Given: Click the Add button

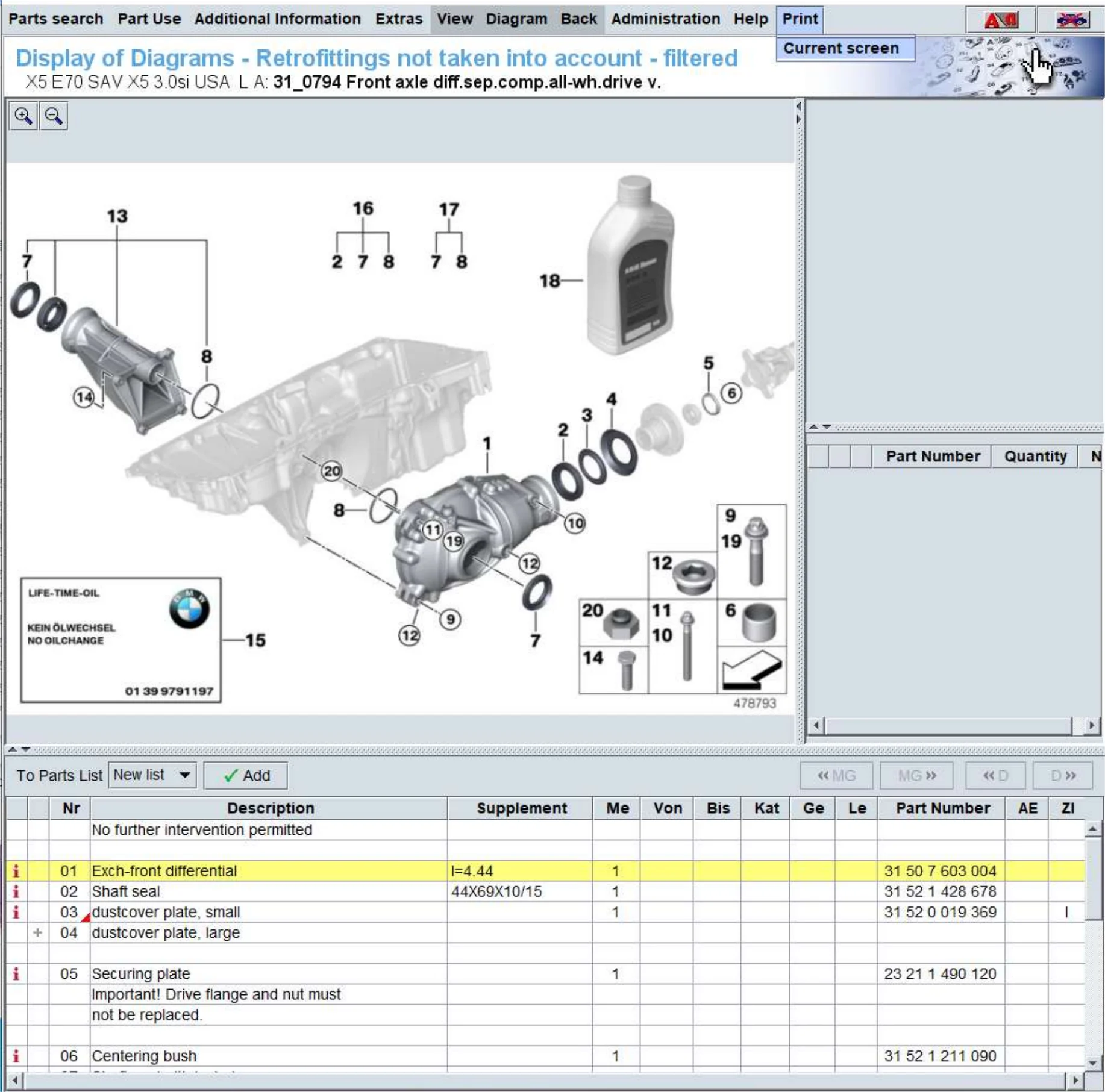Looking at the screenshot, I should pos(246,775).
